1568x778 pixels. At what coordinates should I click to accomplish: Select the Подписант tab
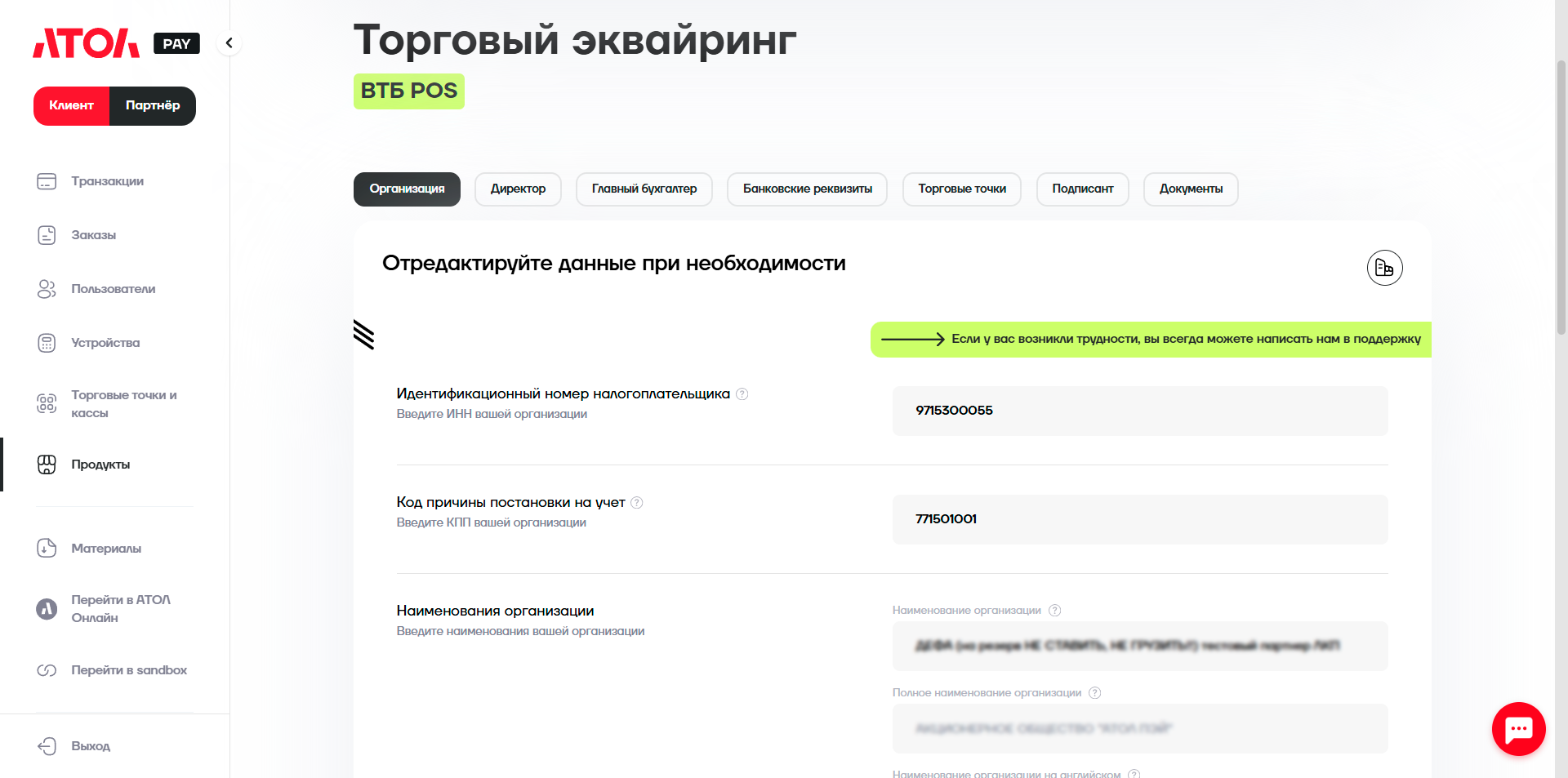(1083, 189)
